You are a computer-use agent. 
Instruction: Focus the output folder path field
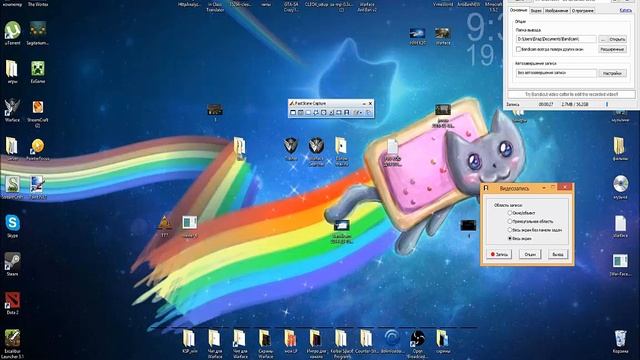point(556,39)
